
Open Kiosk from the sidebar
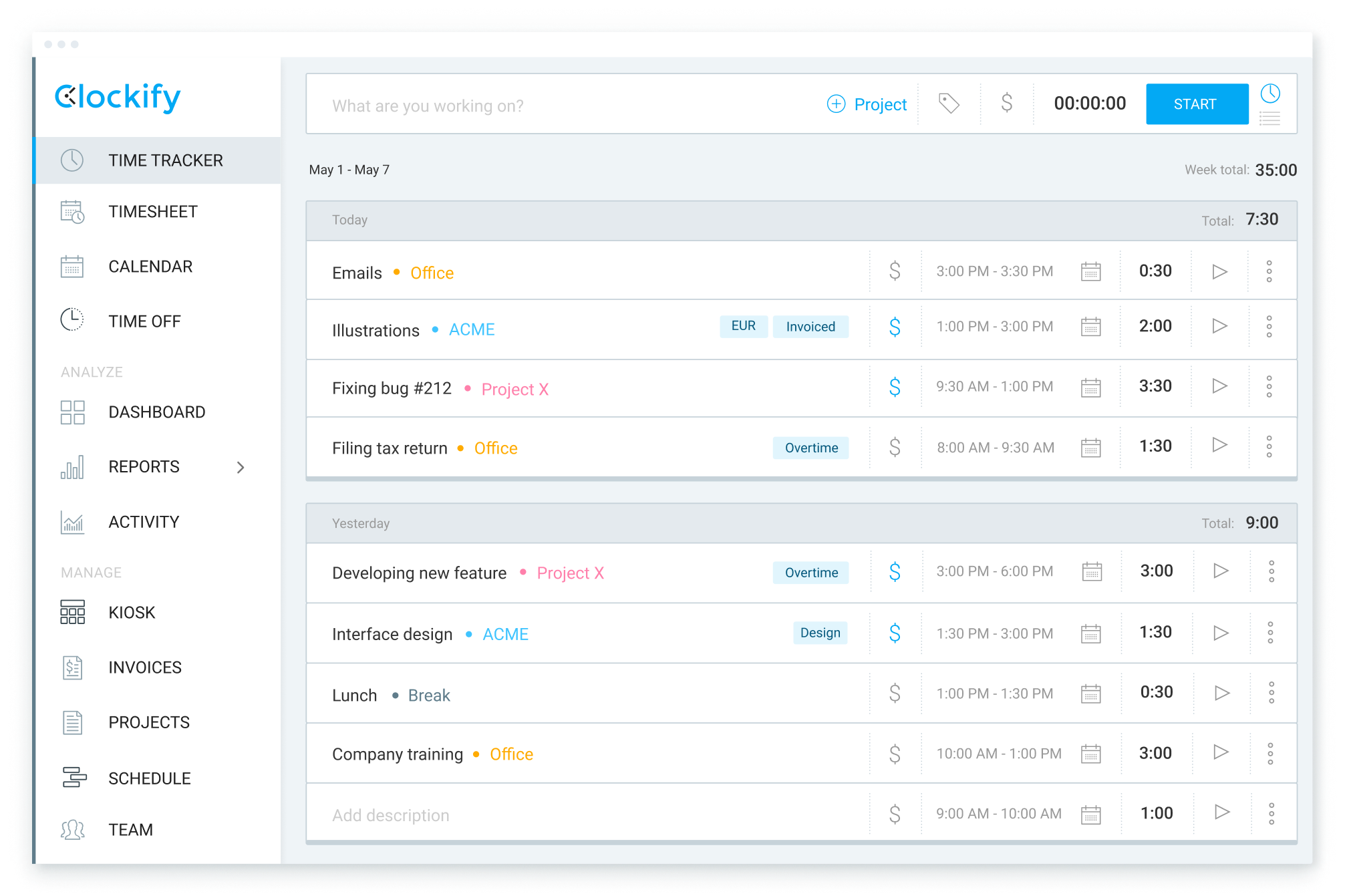coord(132,613)
